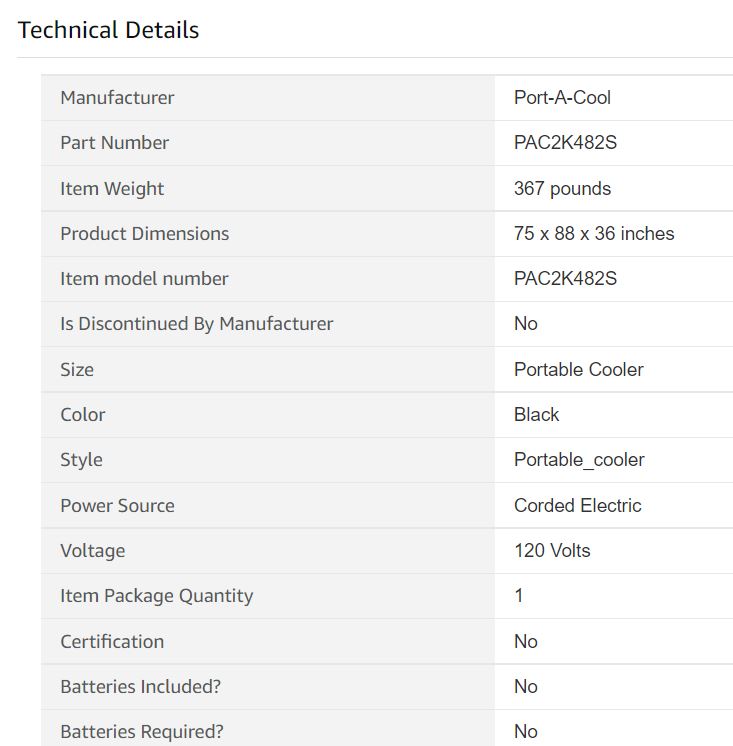
Task: Click the Item Package Quantity label
Action: [x=156, y=596]
